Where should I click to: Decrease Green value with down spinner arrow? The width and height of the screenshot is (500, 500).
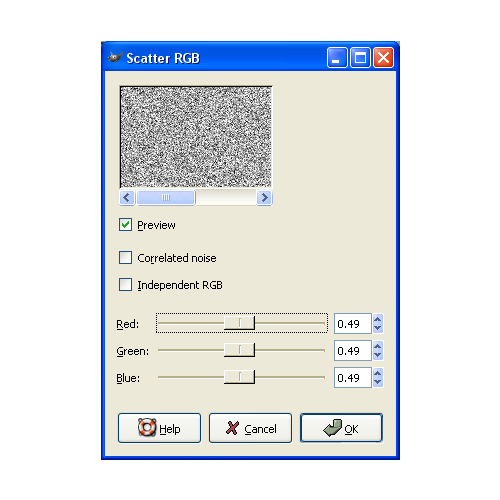pos(378,355)
